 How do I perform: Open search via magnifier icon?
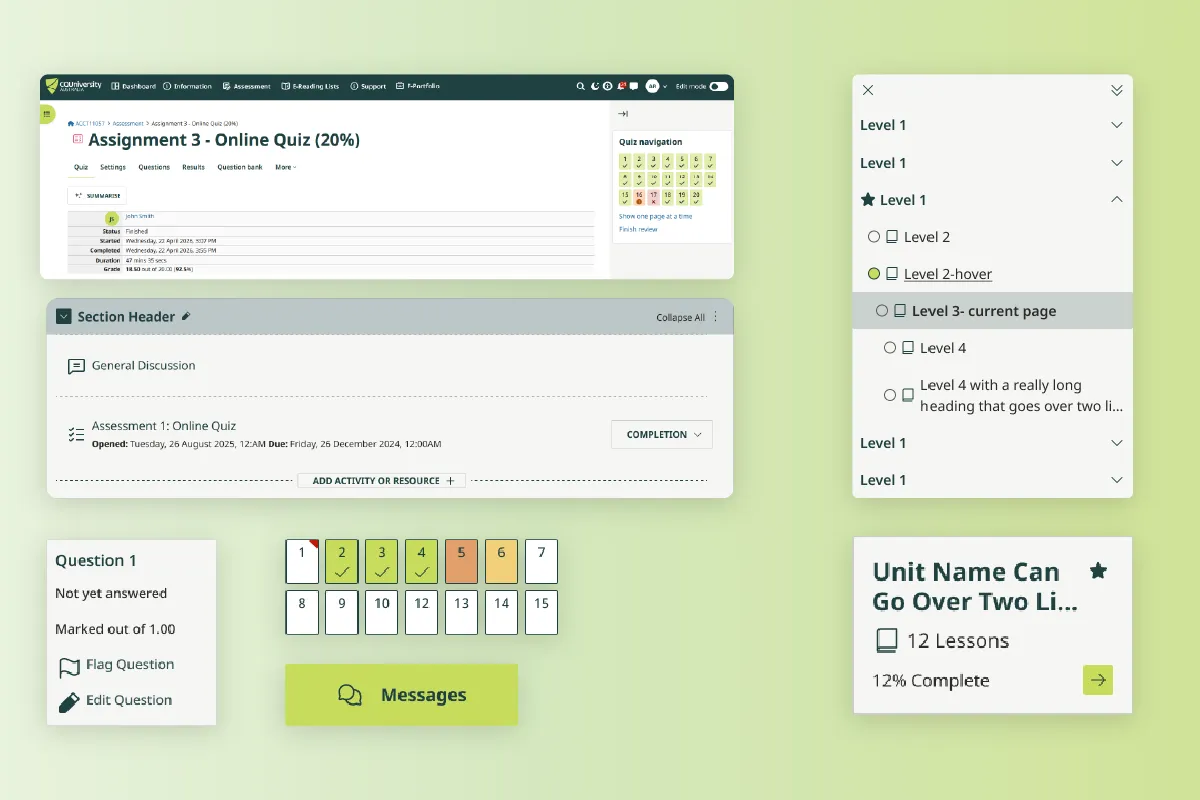tap(580, 86)
